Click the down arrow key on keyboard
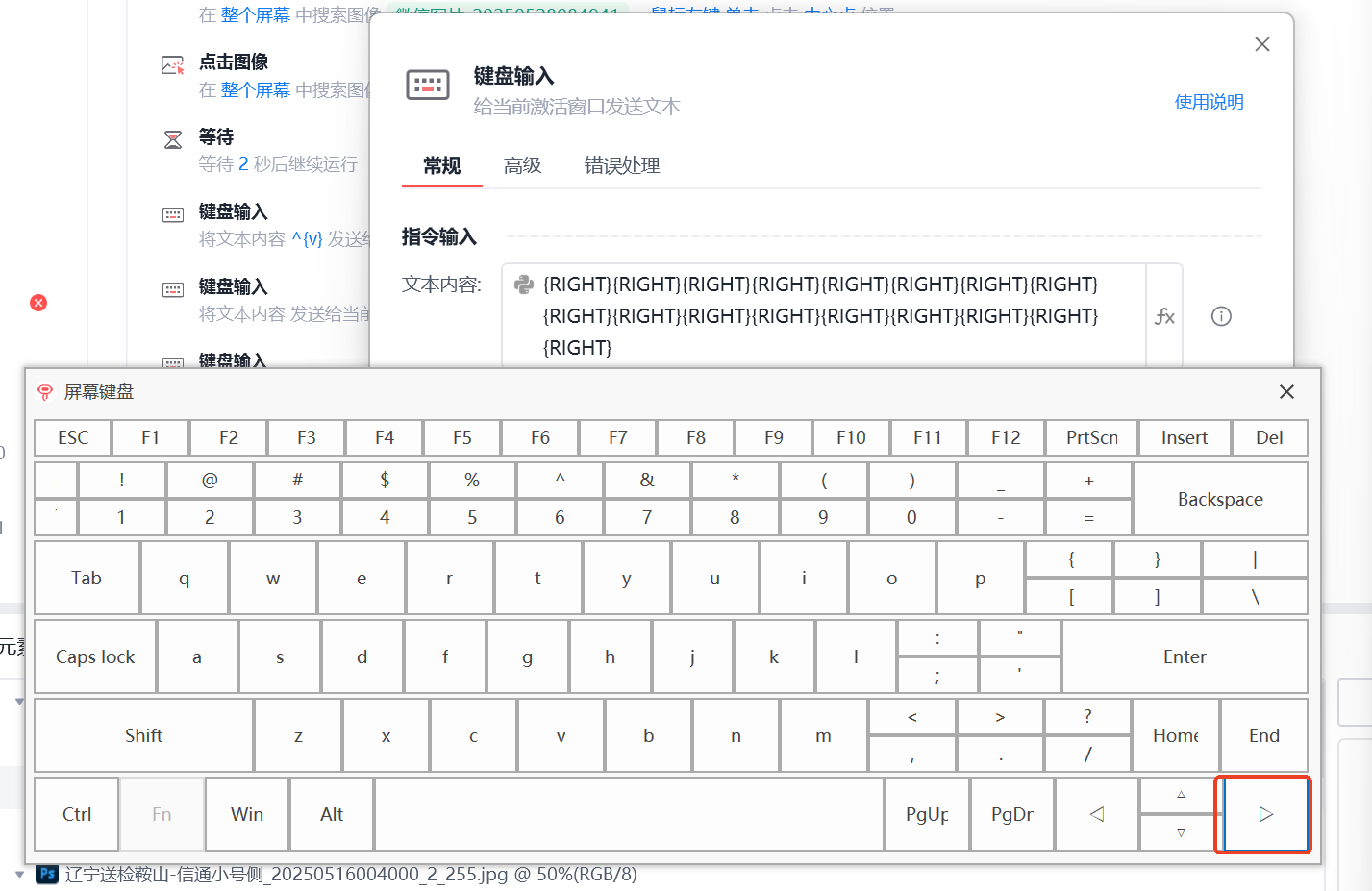 click(1181, 832)
